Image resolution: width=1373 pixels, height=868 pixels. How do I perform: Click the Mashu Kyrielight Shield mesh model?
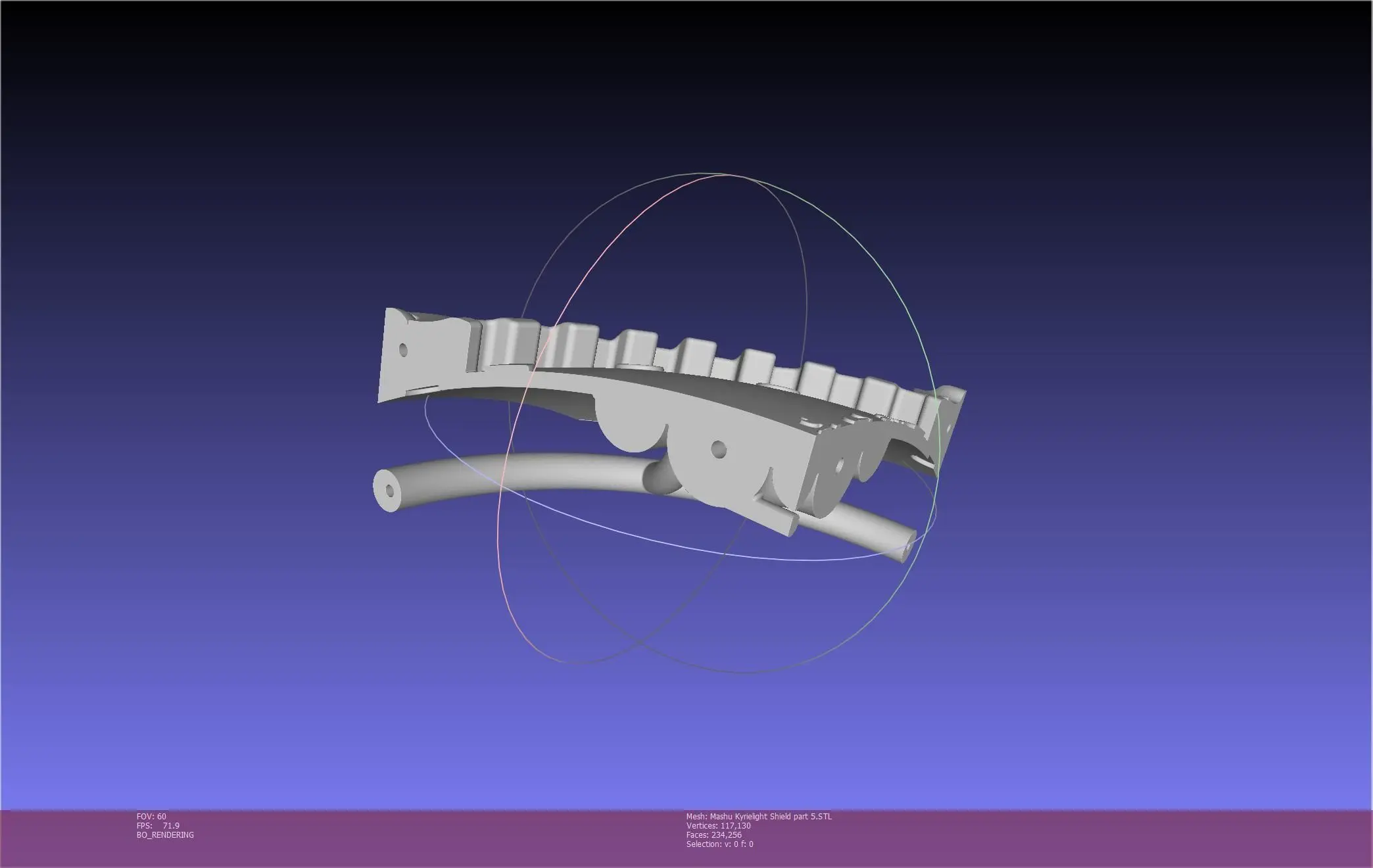(x=658, y=408)
